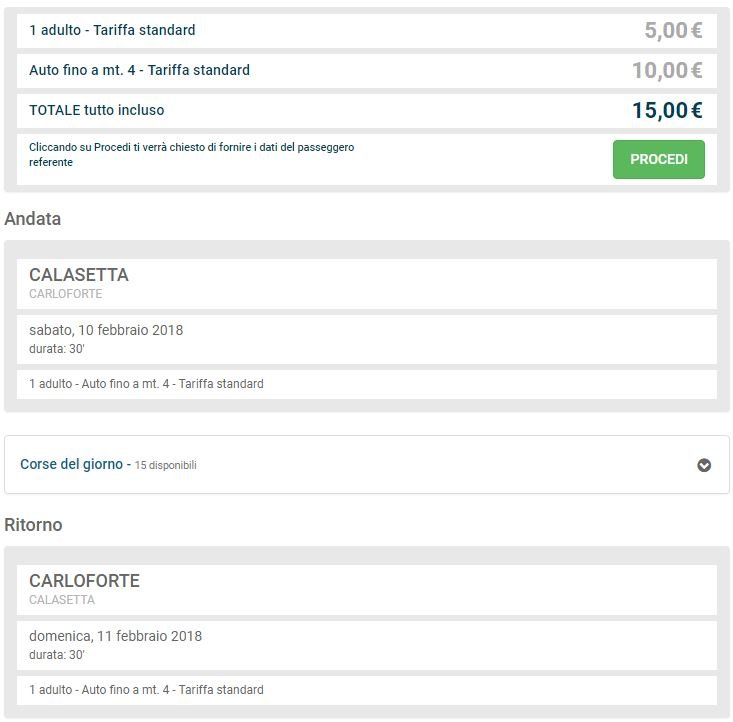Select the 15 disponibili text
Screen dimensions: 733x722
[x=165, y=465]
